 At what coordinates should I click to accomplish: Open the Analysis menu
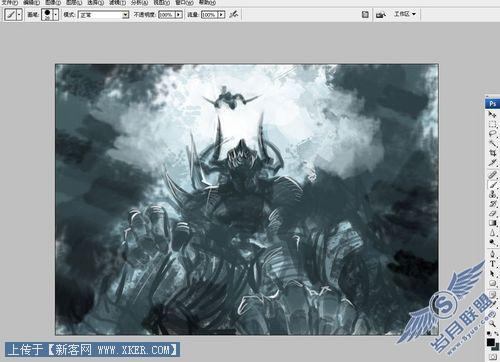(x=139, y=2)
